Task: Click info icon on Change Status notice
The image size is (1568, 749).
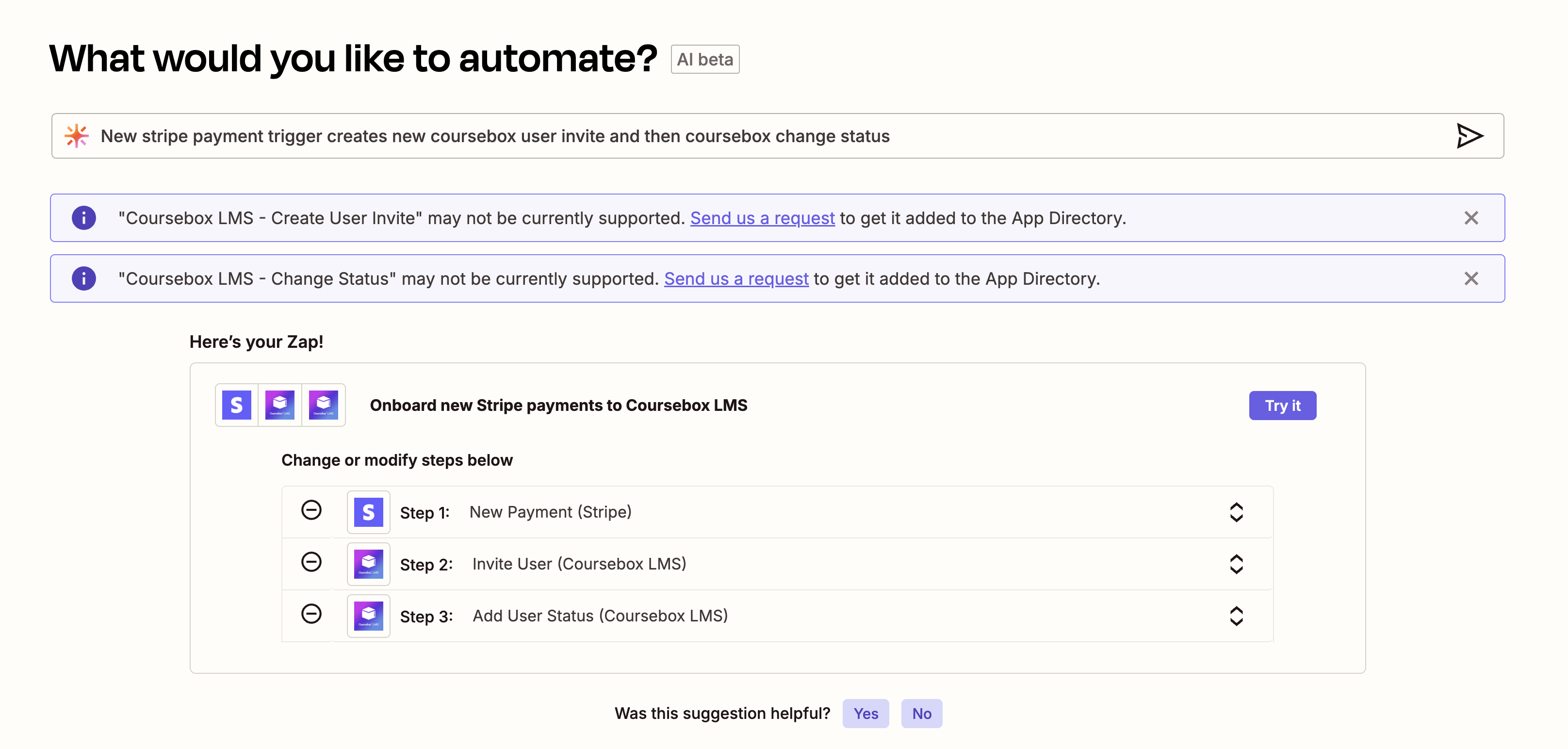Action: [x=84, y=278]
